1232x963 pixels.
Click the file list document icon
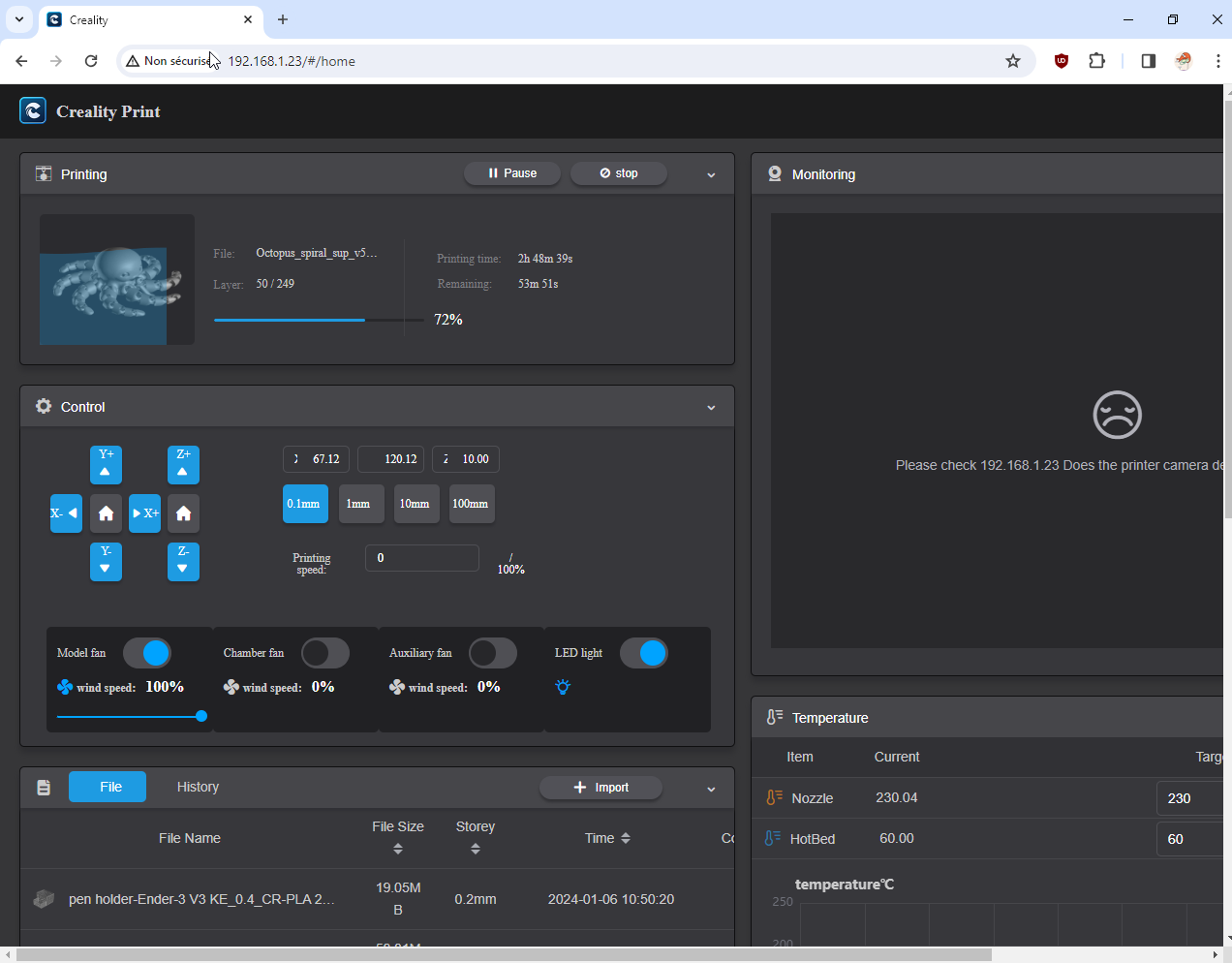click(44, 788)
